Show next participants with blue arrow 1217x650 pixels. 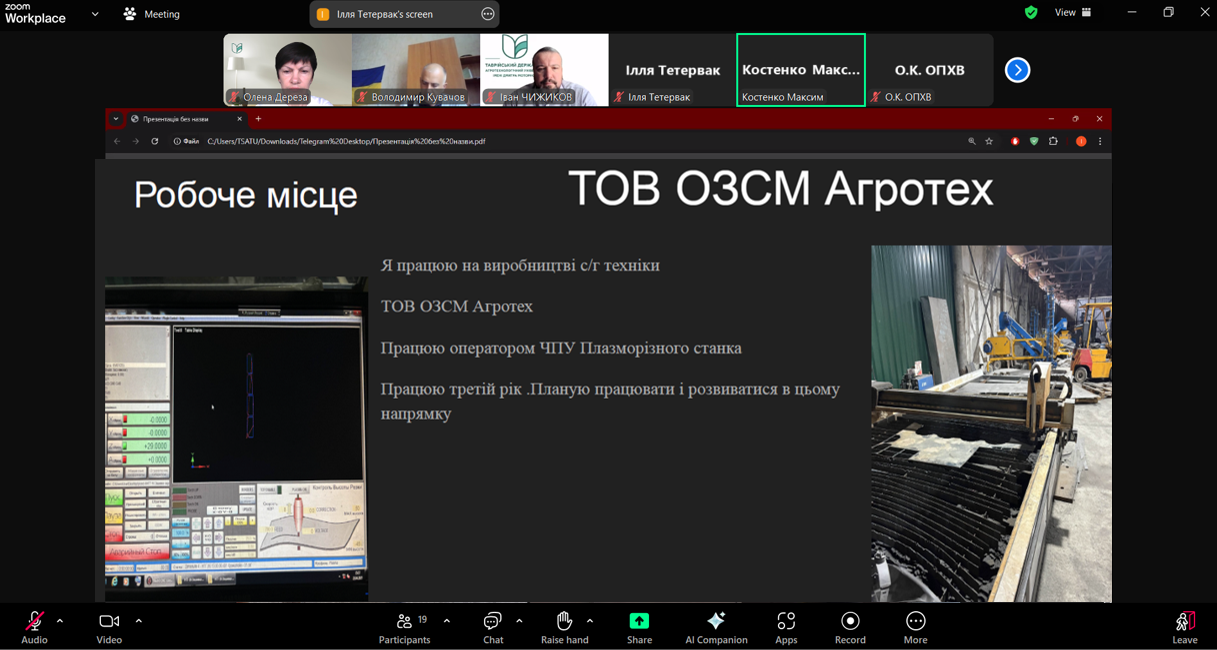1017,70
